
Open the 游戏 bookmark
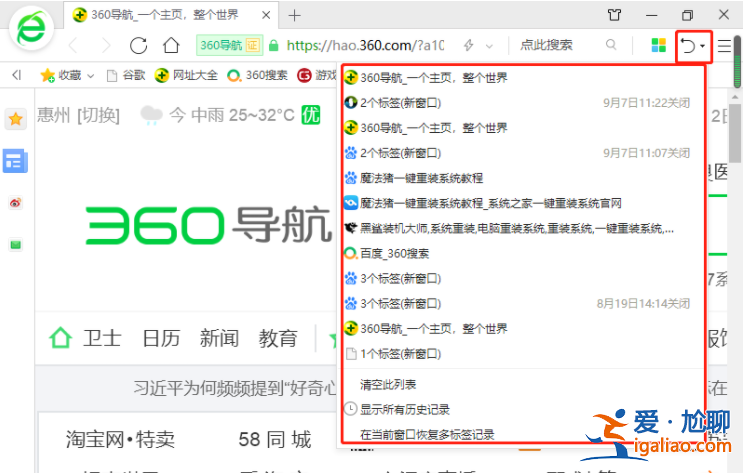click(317, 75)
